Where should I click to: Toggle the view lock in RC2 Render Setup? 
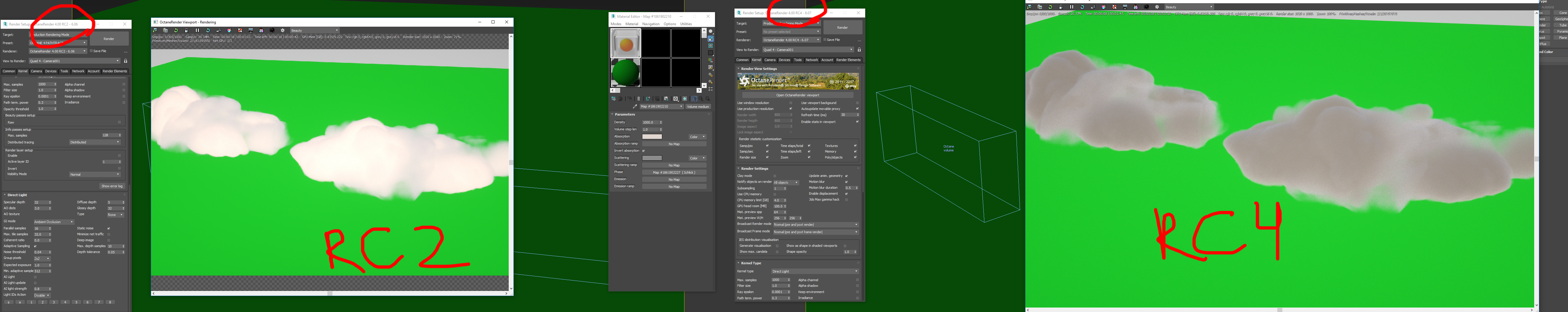click(126, 61)
